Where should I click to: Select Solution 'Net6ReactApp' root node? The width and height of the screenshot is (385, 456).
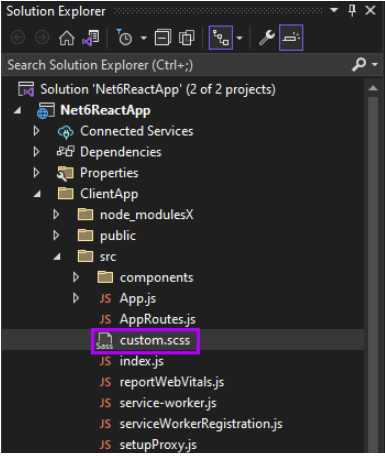click(158, 89)
